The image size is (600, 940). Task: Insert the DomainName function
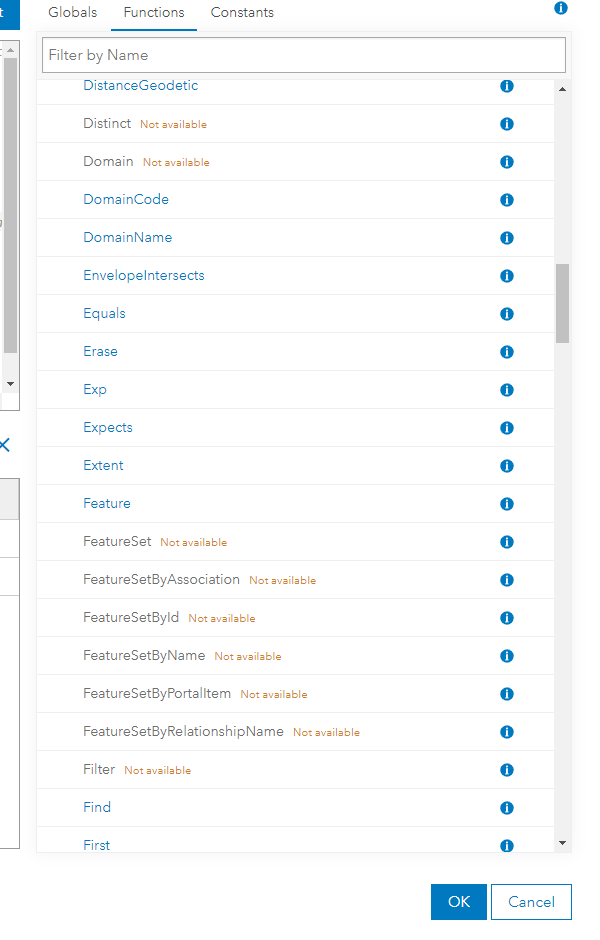pyautogui.click(x=128, y=238)
